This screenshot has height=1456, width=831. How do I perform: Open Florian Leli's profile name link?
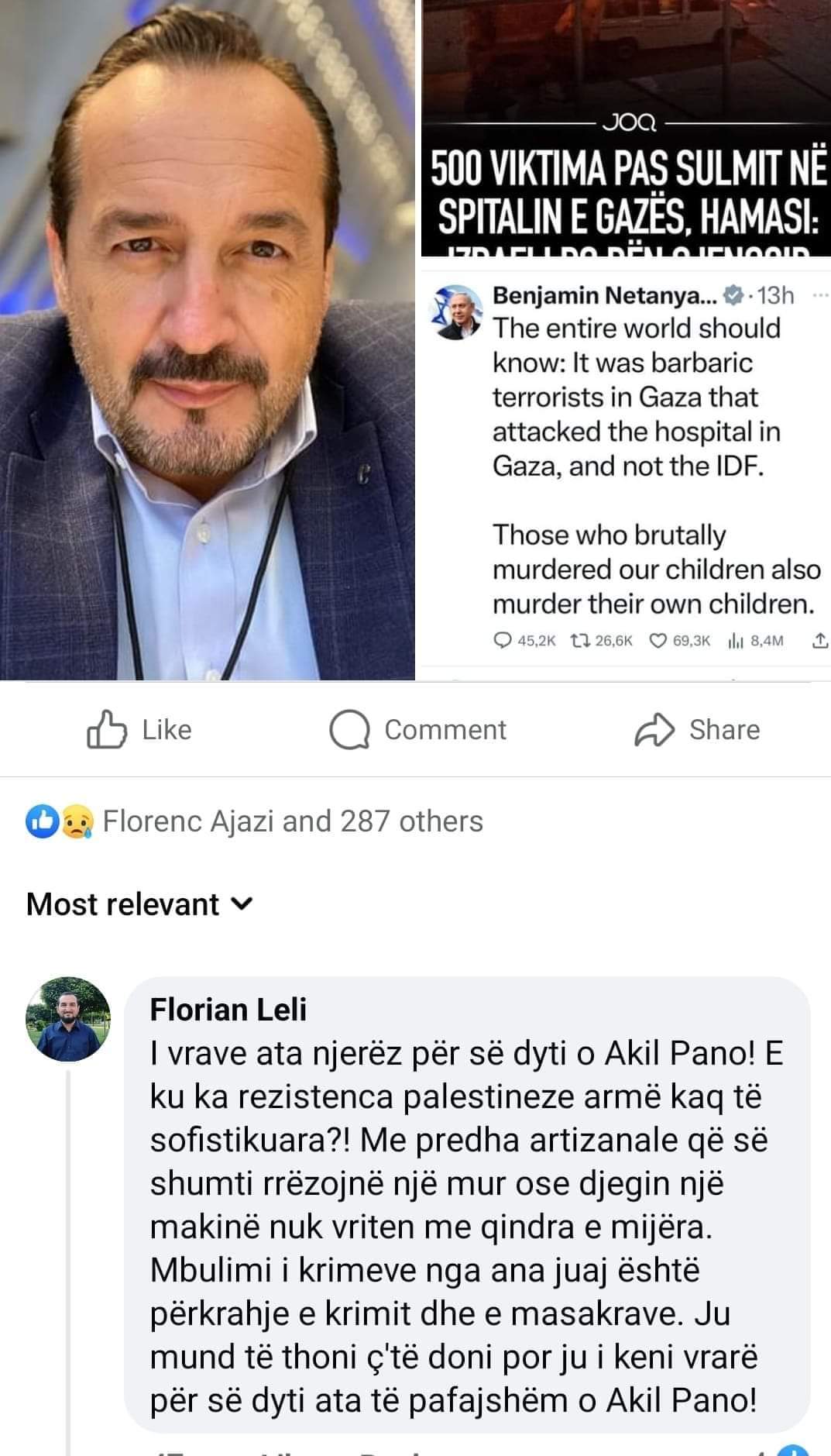pyautogui.click(x=228, y=1009)
